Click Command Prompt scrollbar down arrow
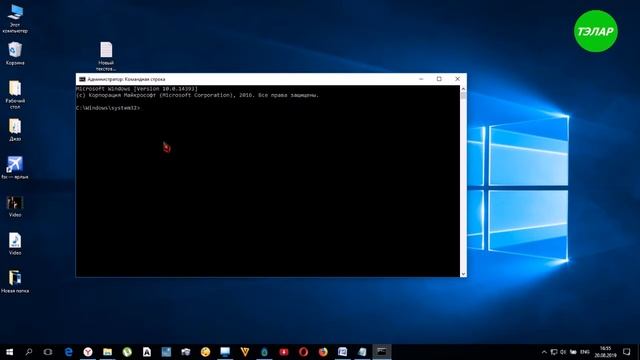 pos(463,274)
